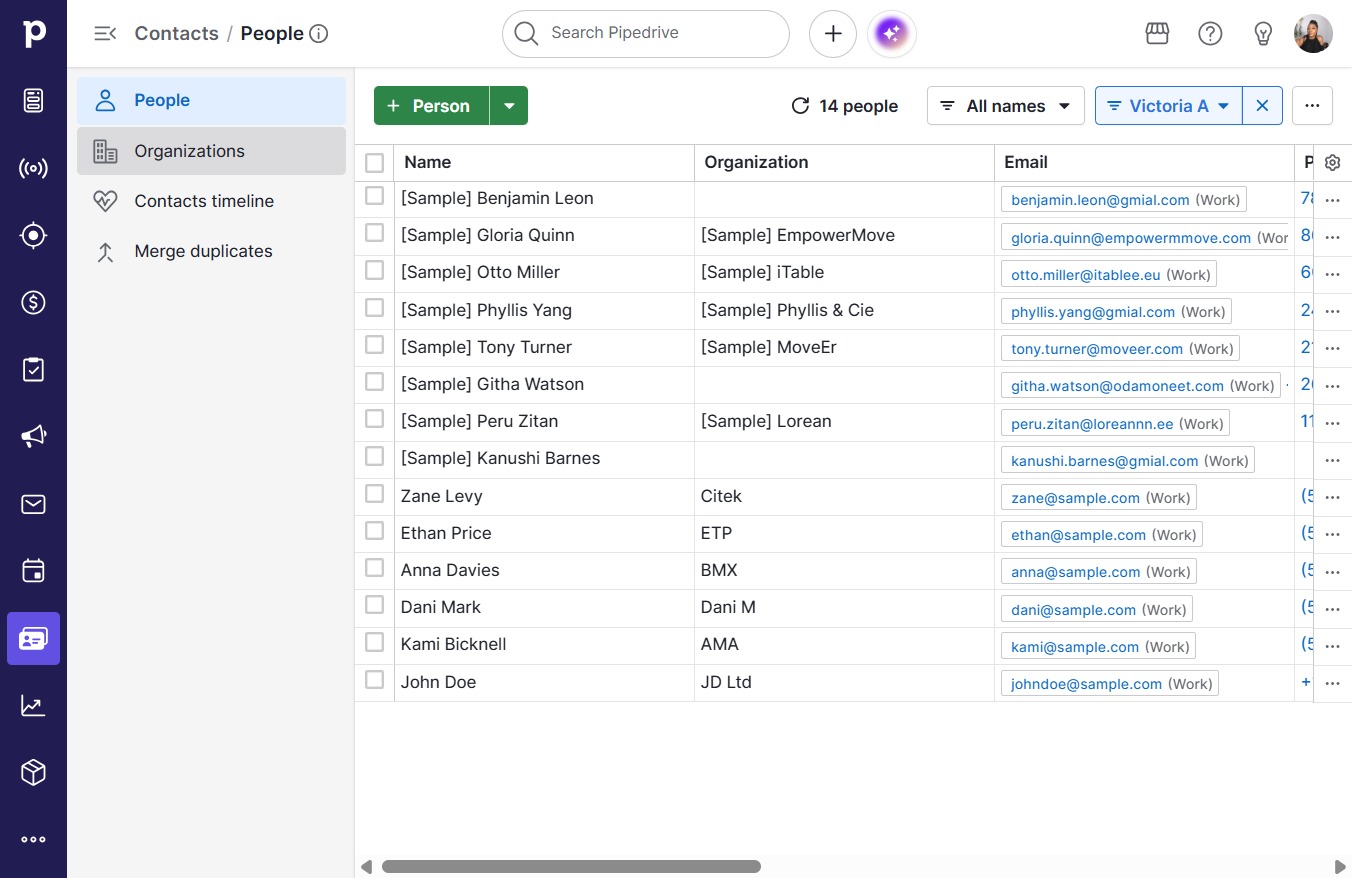Open Mail envelope icon in sidebar

pos(33,504)
